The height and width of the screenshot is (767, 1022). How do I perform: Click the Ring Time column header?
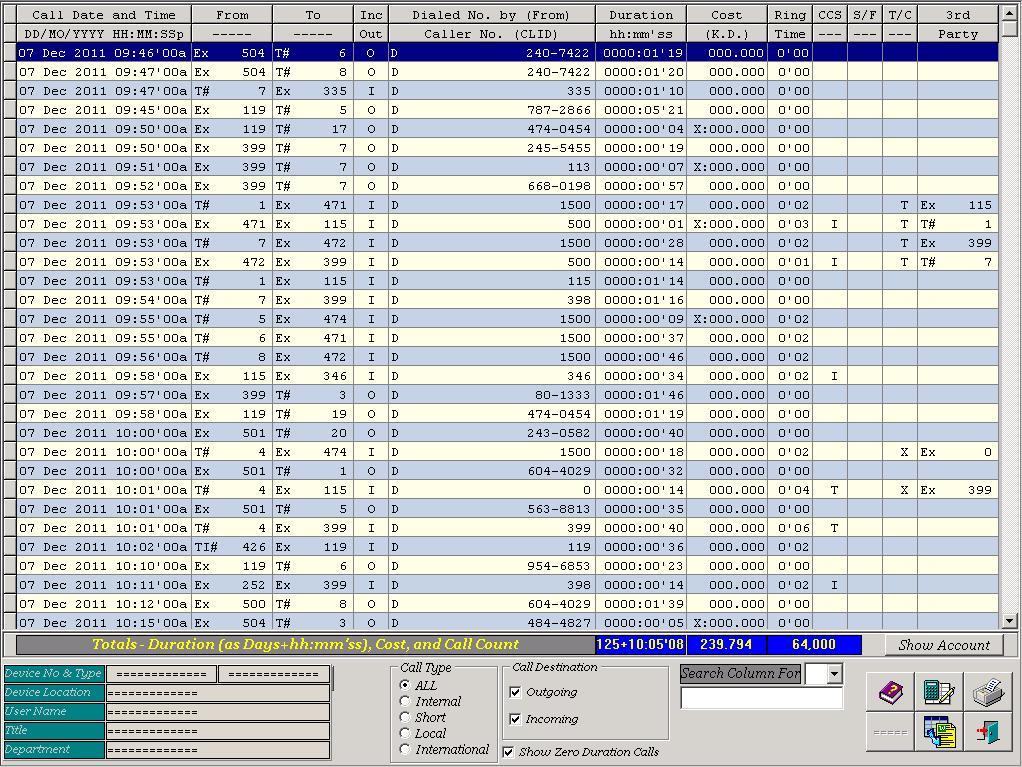[789, 24]
